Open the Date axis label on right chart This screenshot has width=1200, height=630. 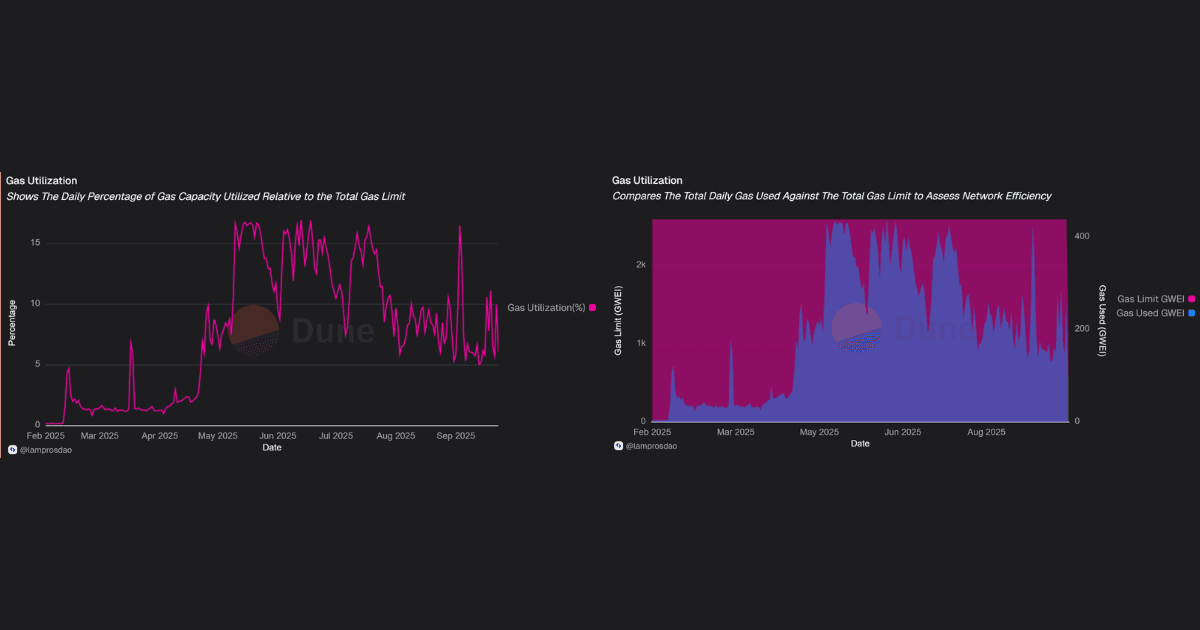click(x=860, y=443)
